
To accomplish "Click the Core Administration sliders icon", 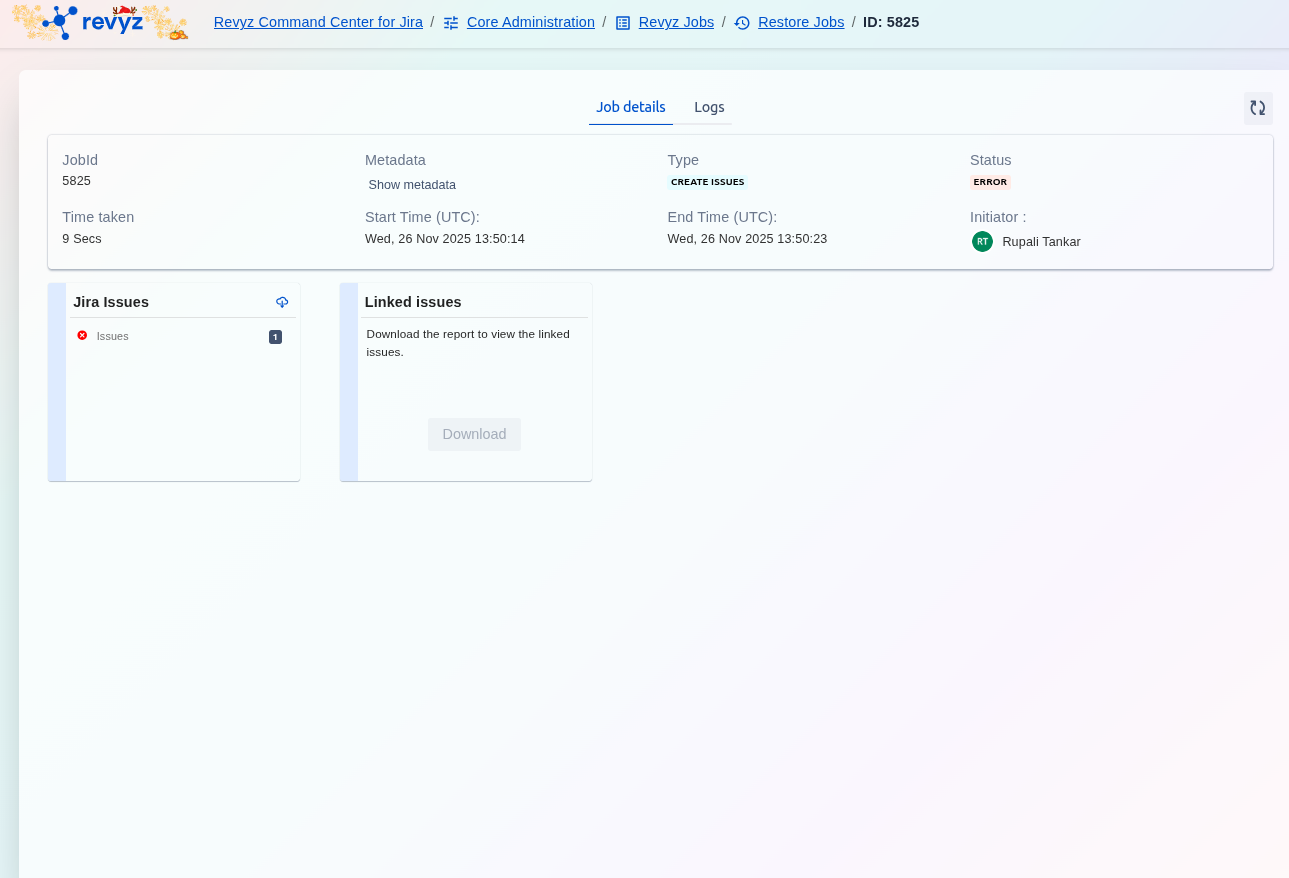I will pyautogui.click(x=451, y=23).
